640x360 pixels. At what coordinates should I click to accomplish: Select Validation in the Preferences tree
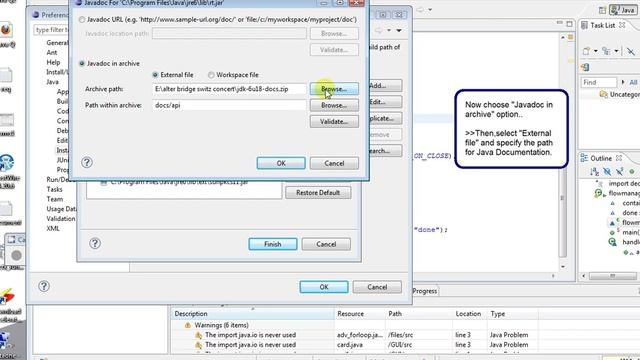(60, 218)
